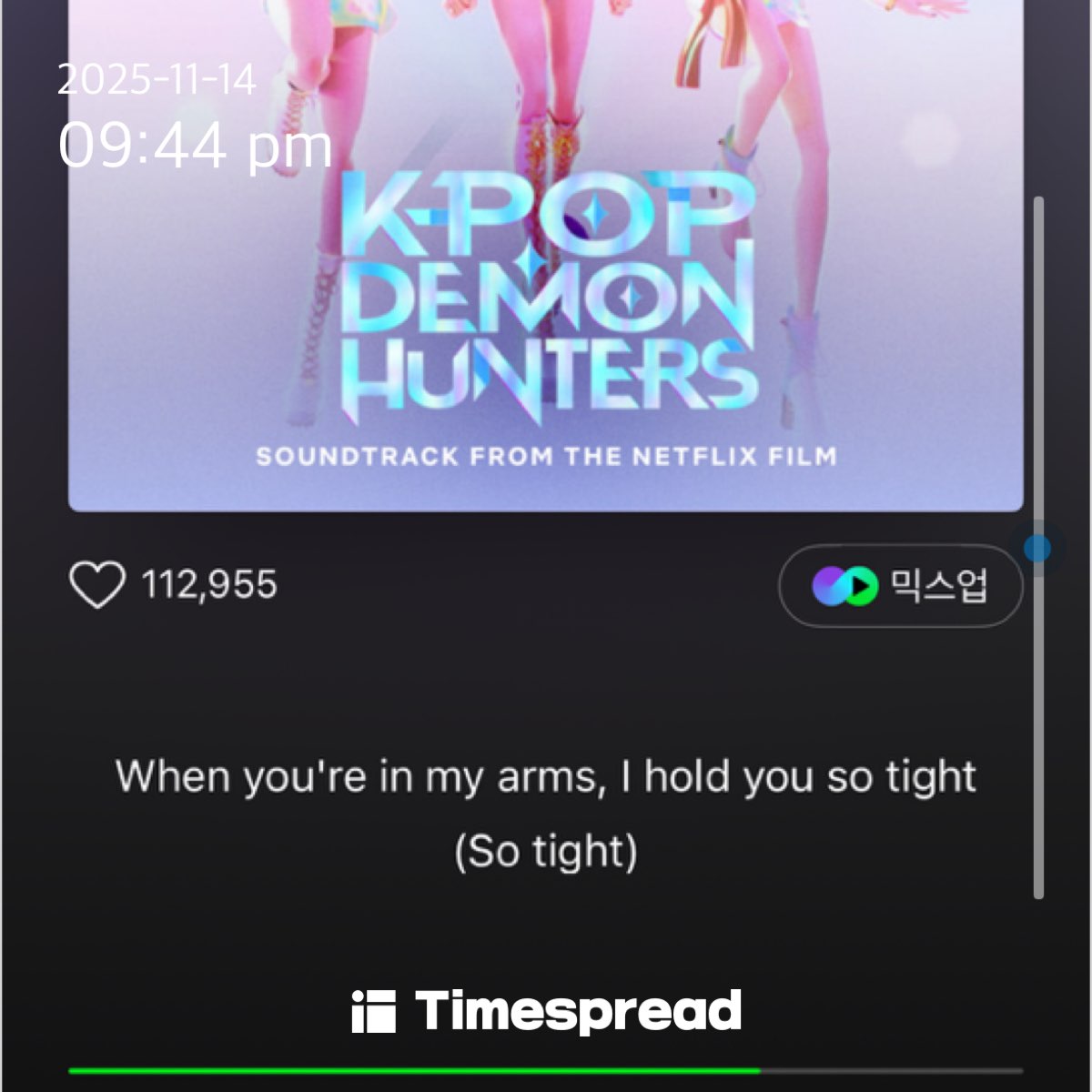The width and height of the screenshot is (1092, 1092).
Task: Select lyric line "When you're in my arms"
Action: 546,778
